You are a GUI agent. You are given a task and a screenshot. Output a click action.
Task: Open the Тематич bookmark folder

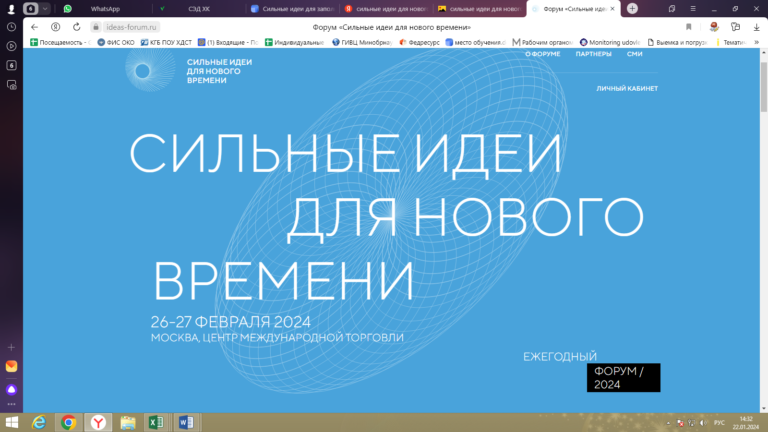730,43
